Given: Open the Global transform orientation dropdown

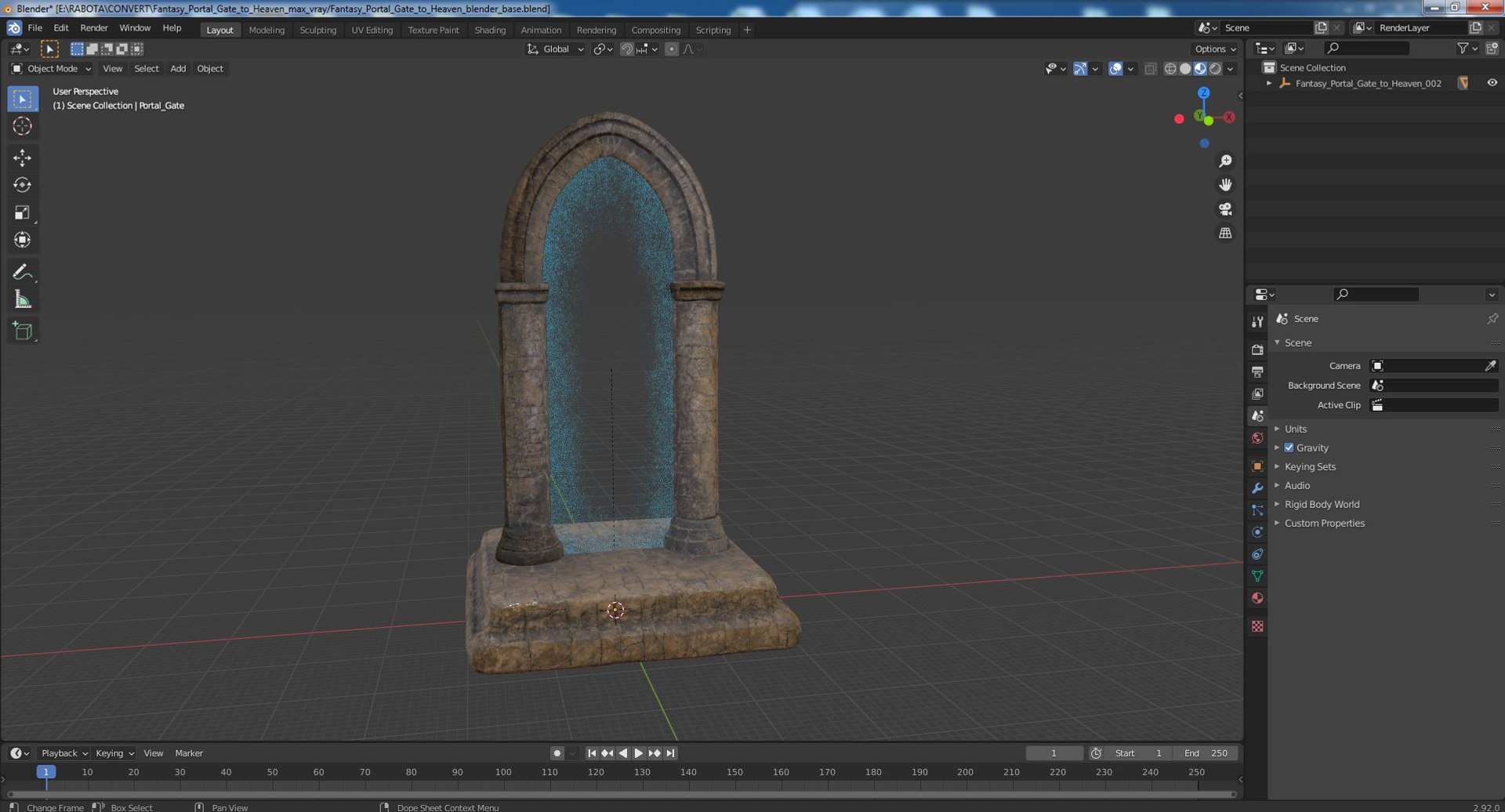Looking at the screenshot, I should pyautogui.click(x=555, y=49).
